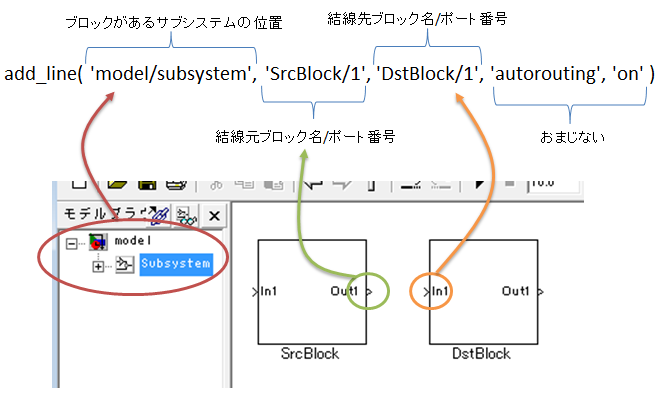Click the Print toolbar icon
Image resolution: width=662 pixels, height=398 pixels.
[x=176, y=185]
